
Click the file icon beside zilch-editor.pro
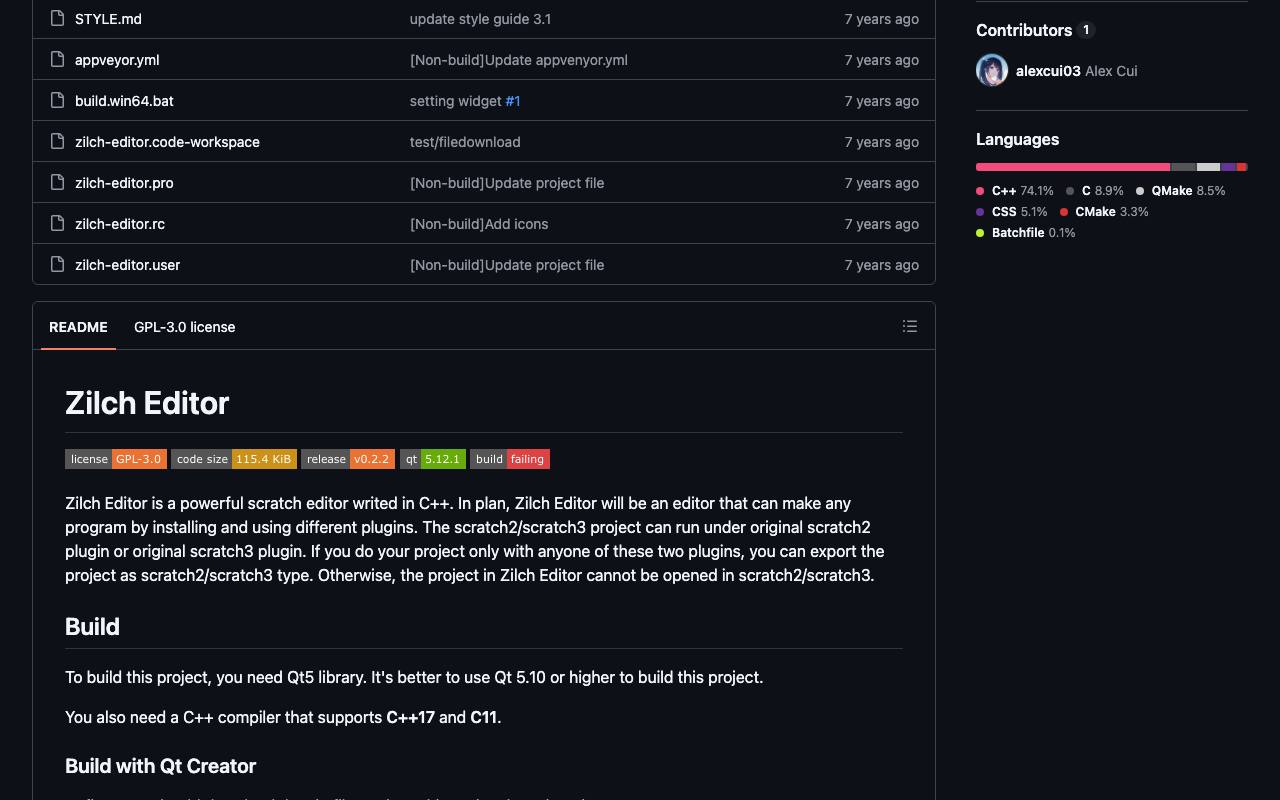click(x=58, y=182)
